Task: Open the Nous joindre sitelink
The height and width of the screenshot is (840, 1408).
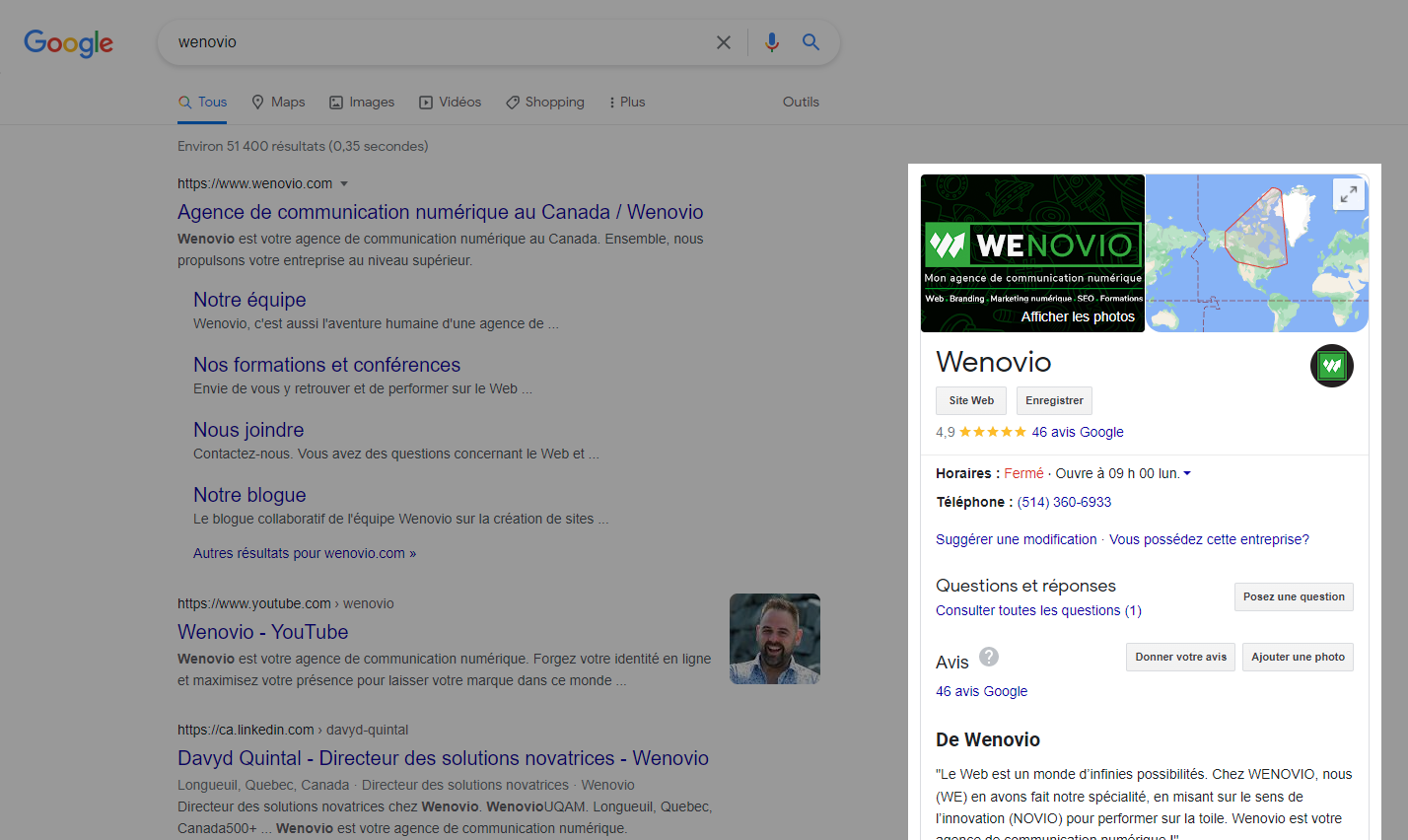Action: tap(248, 430)
